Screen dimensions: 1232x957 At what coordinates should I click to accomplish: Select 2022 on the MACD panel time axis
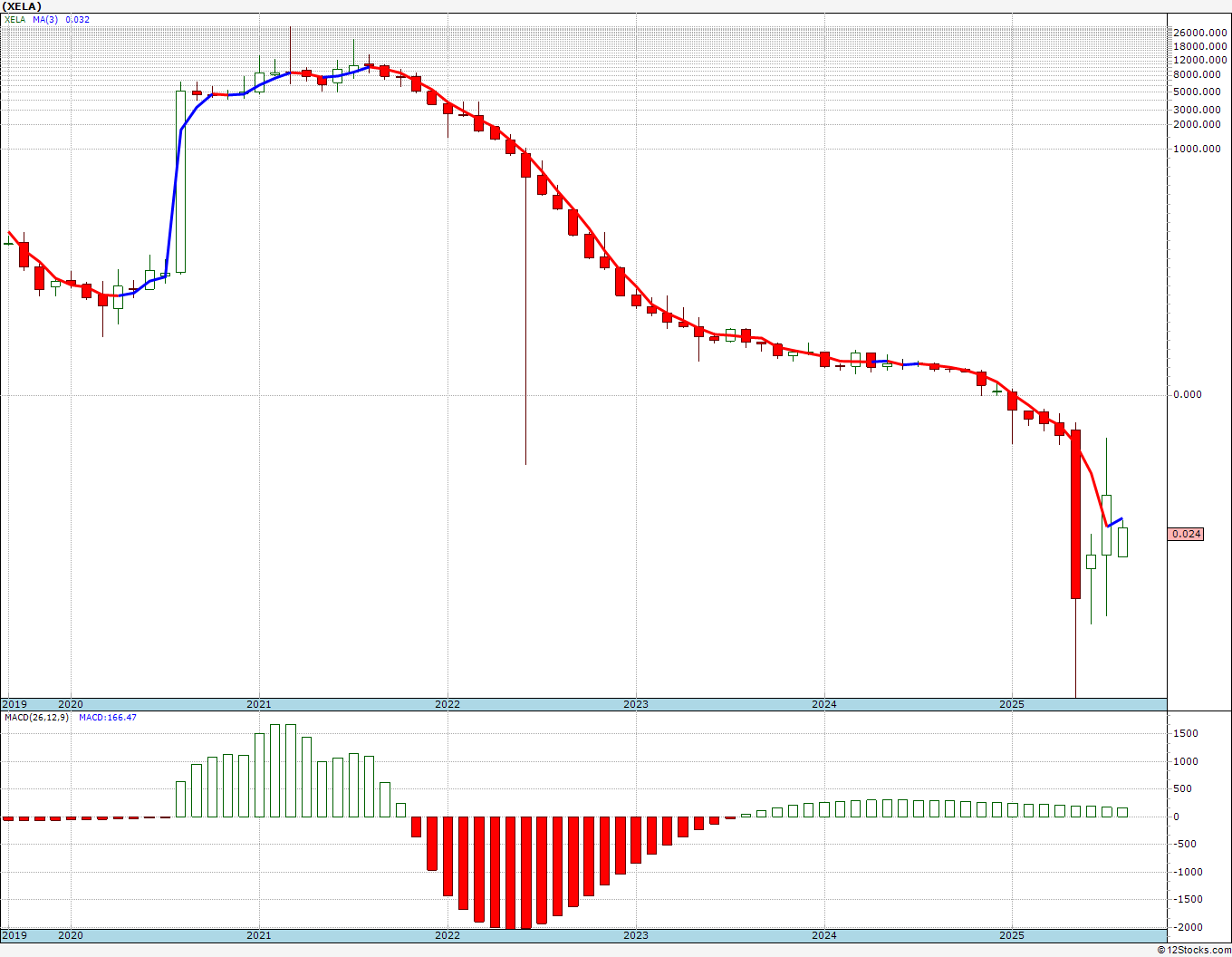(448, 935)
